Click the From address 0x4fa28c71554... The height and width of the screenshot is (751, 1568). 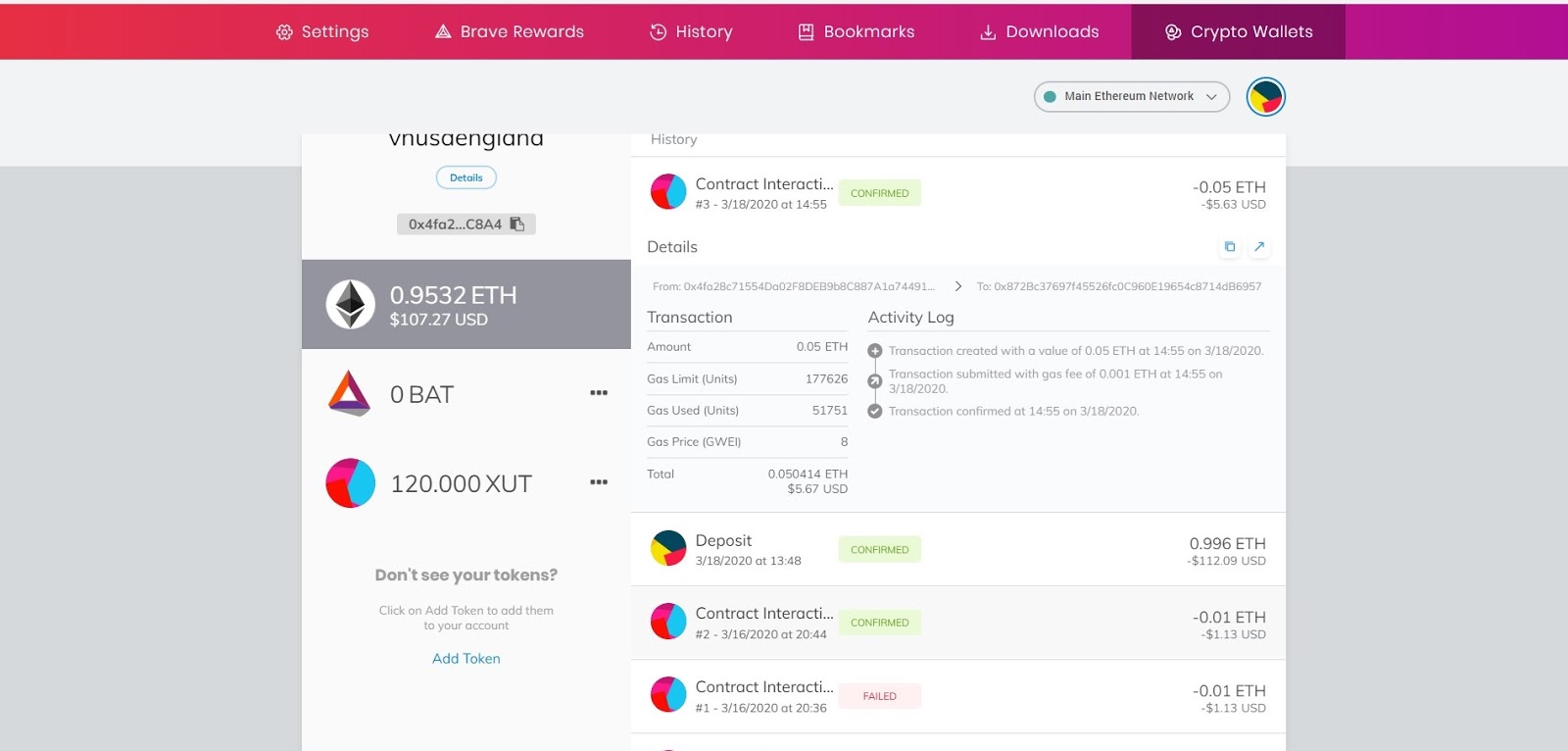point(794,286)
